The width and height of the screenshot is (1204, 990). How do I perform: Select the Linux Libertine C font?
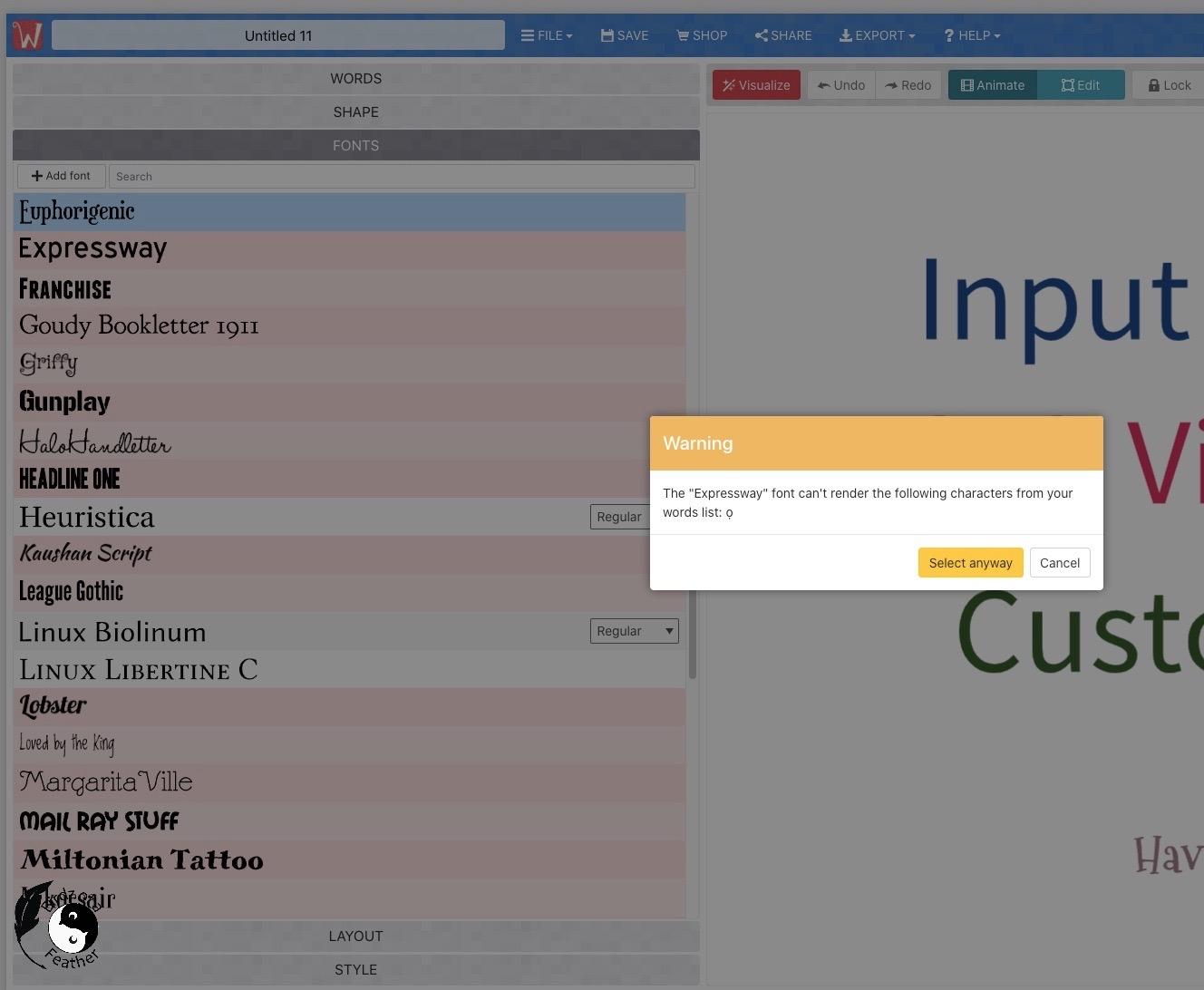click(x=349, y=669)
